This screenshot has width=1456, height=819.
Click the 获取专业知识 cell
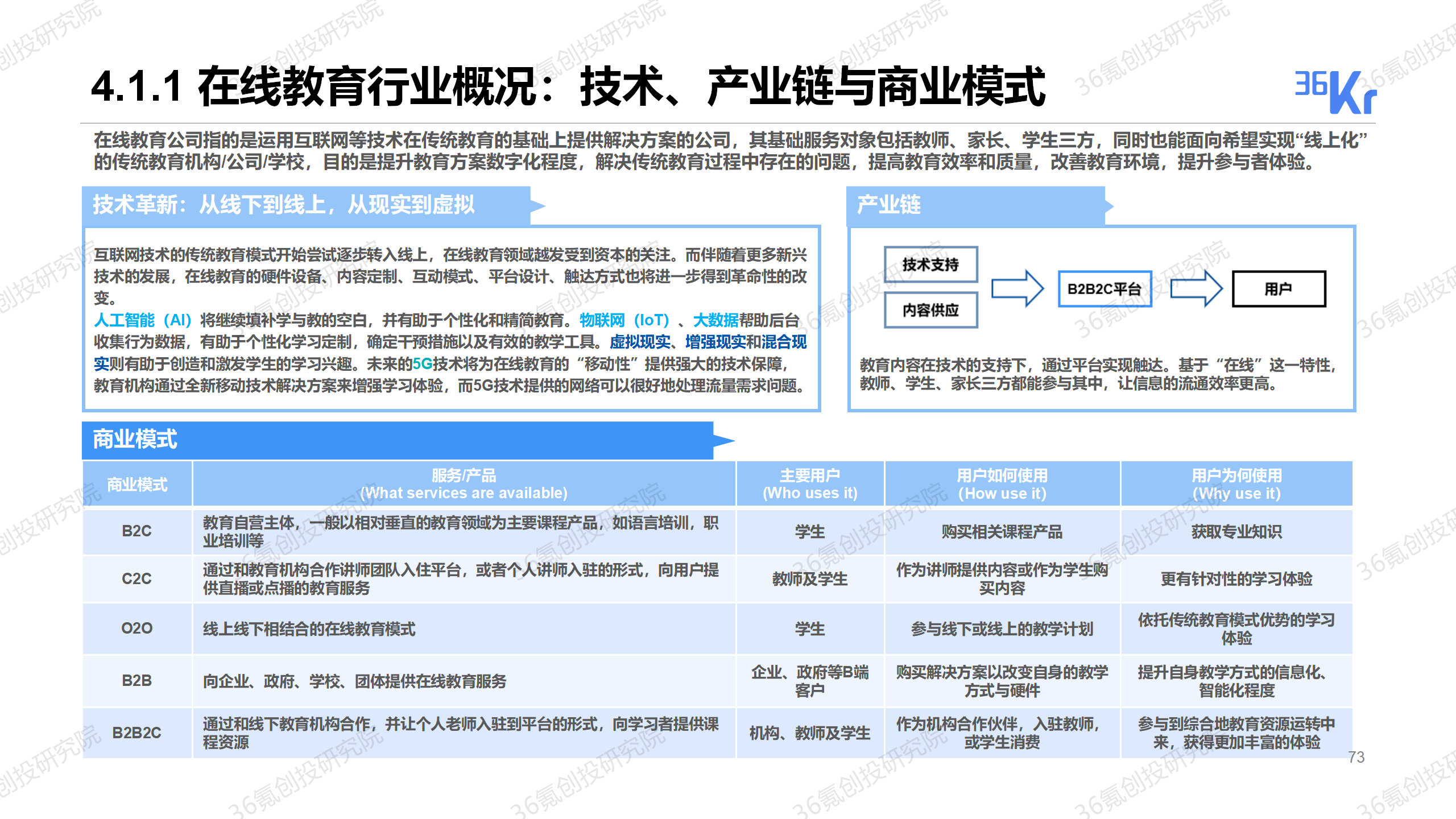click(1236, 531)
